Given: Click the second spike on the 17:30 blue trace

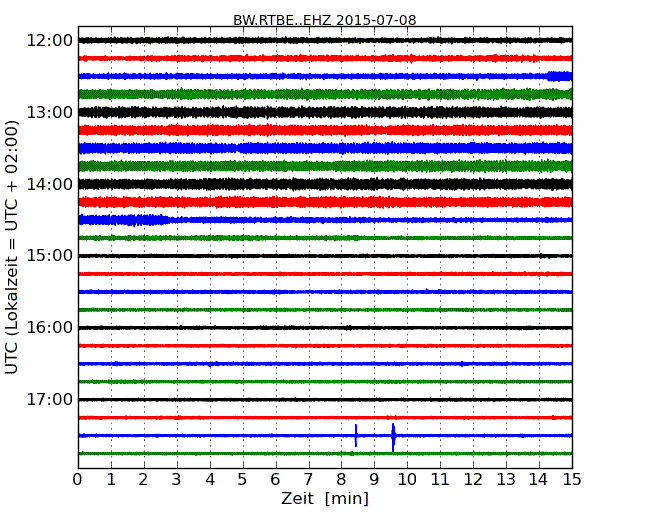Looking at the screenshot, I should pos(393,435).
